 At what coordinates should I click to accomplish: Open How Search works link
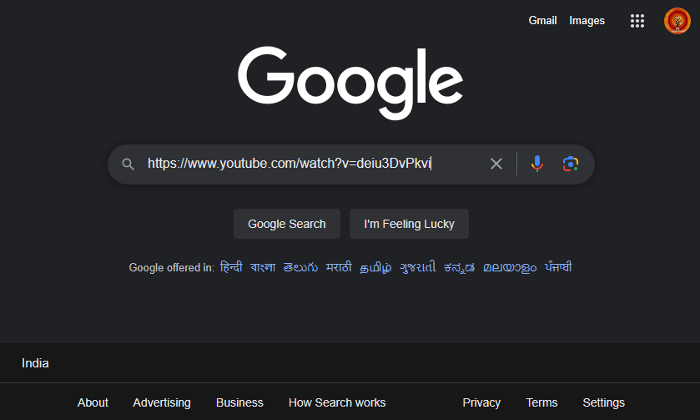pos(337,403)
